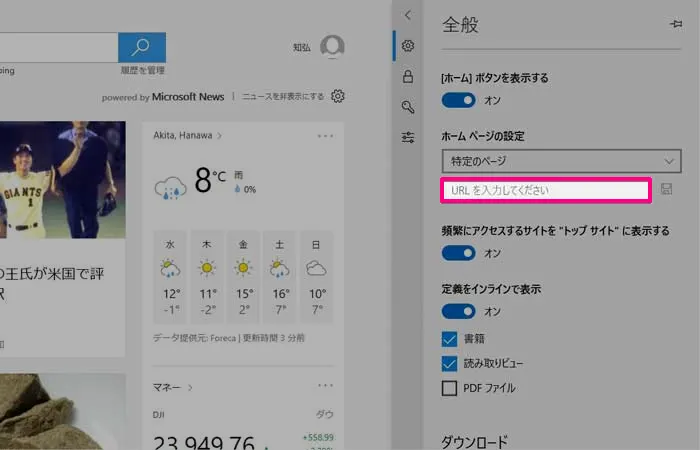Click the +558.99 stock change value
The width and height of the screenshot is (700, 450).
click(x=318, y=437)
